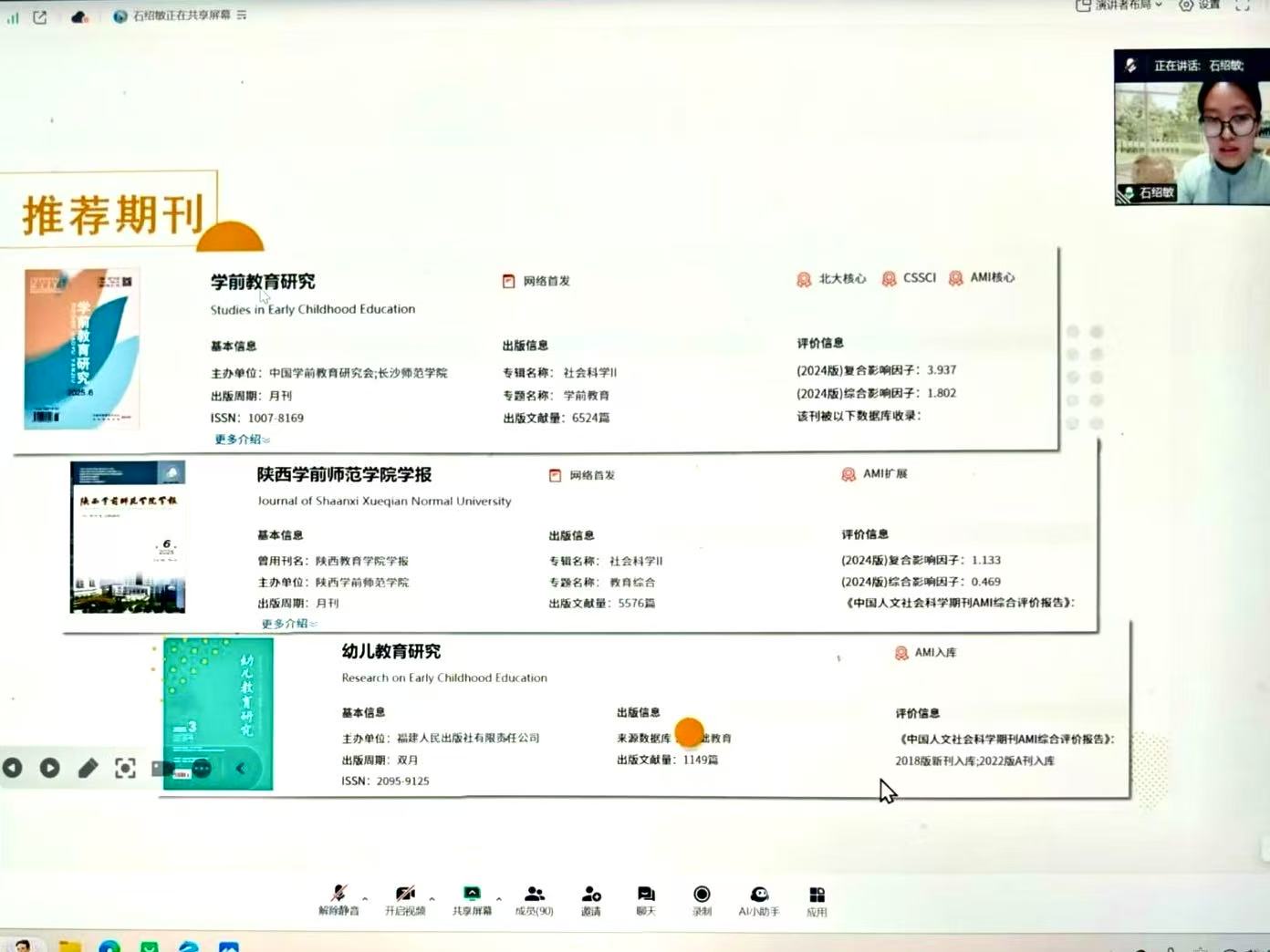Click 更多介绍 under 学前教育研究

(242, 440)
